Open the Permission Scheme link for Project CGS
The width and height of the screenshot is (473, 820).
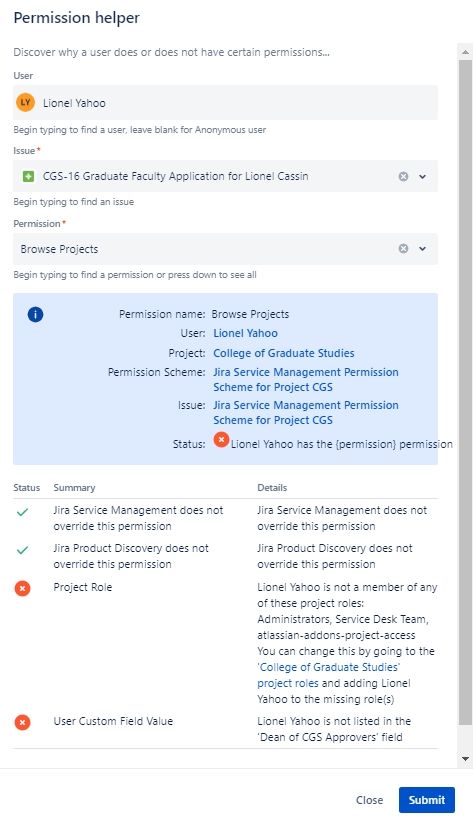pyautogui.click(x=306, y=380)
